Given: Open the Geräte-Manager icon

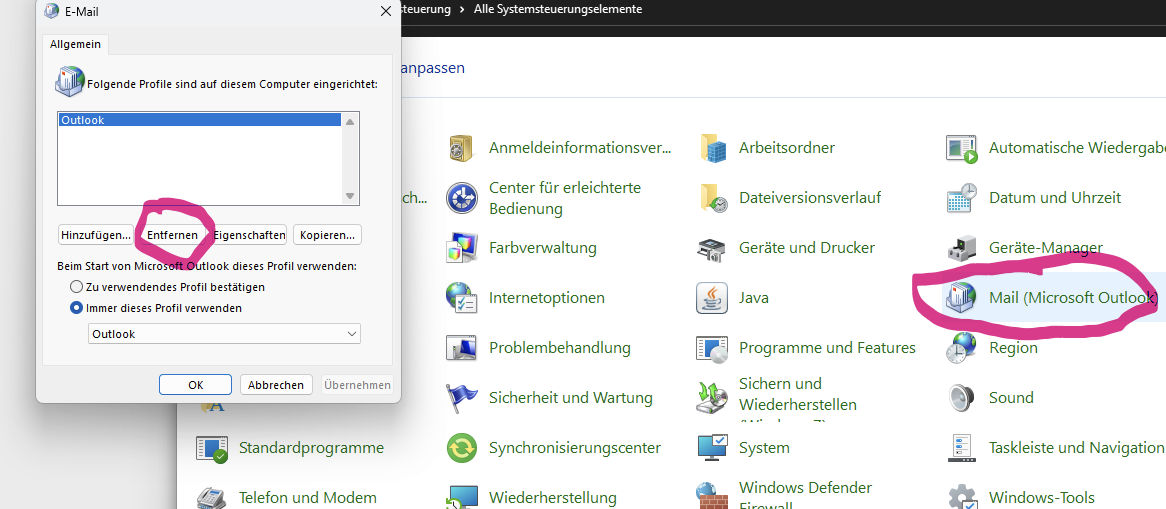Looking at the screenshot, I should tap(962, 248).
